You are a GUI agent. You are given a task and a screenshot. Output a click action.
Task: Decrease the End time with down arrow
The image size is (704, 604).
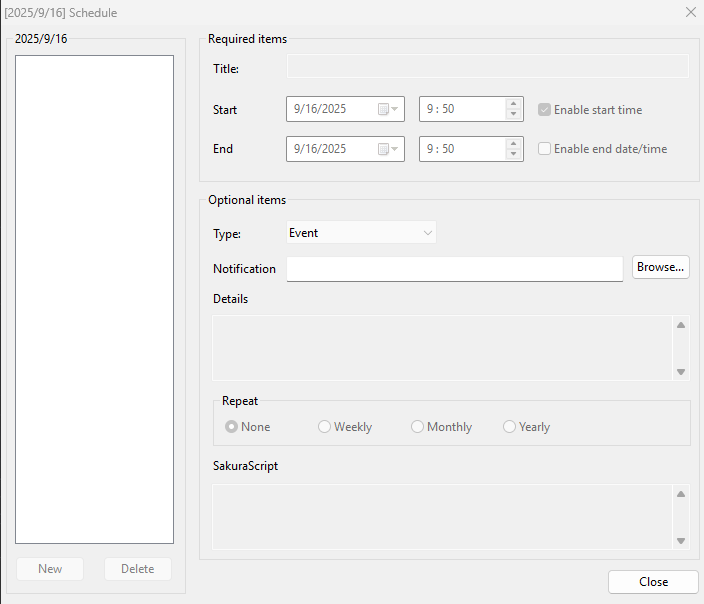(x=513, y=154)
